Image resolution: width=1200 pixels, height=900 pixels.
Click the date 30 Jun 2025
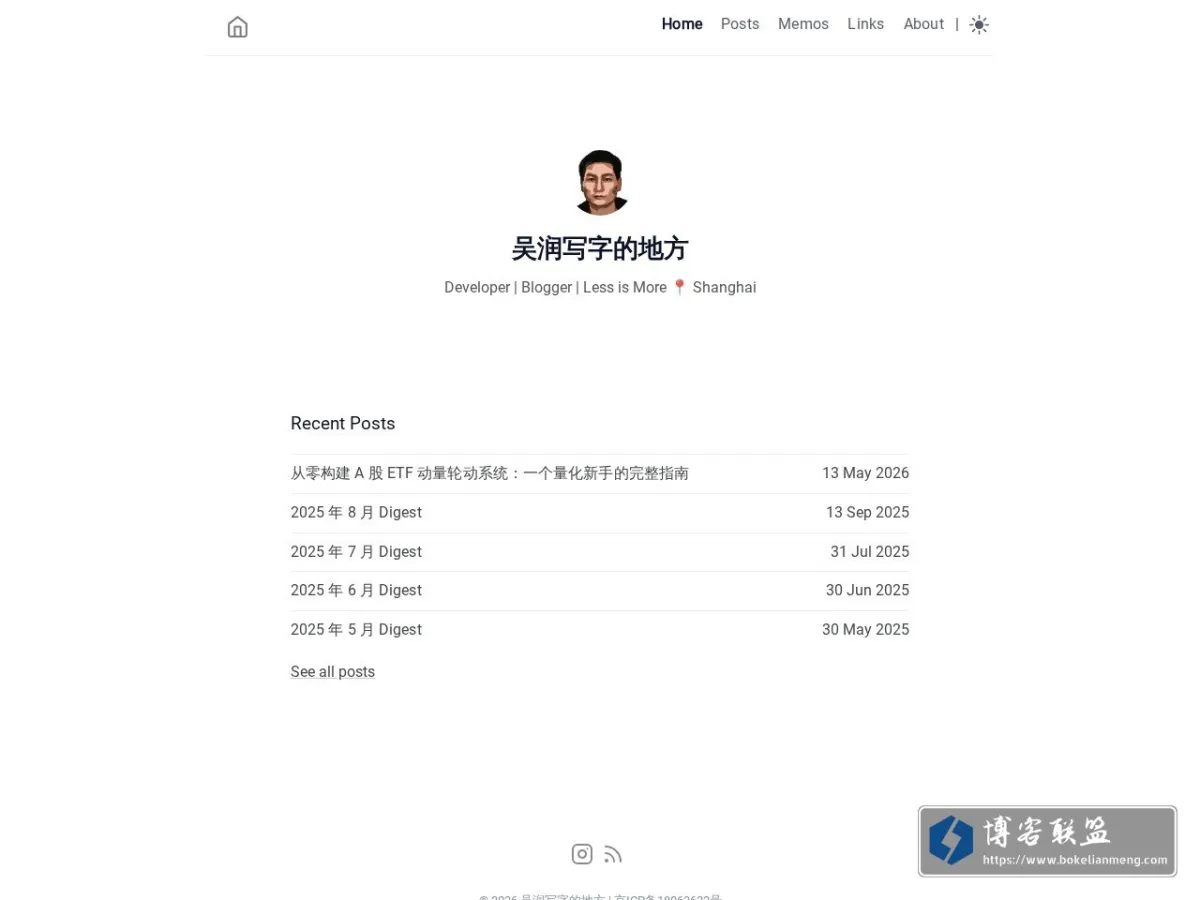coord(867,590)
